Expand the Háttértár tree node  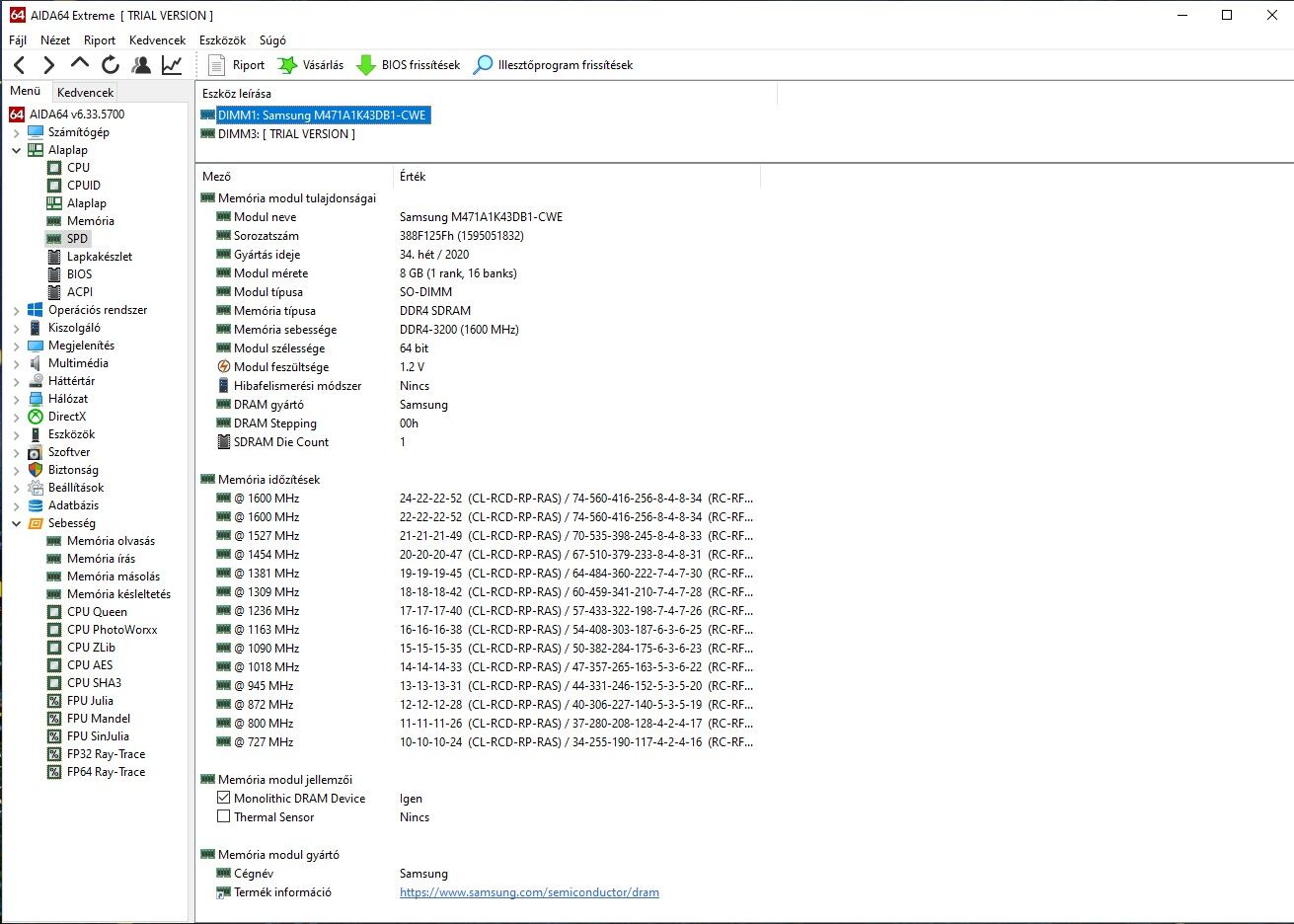16,381
